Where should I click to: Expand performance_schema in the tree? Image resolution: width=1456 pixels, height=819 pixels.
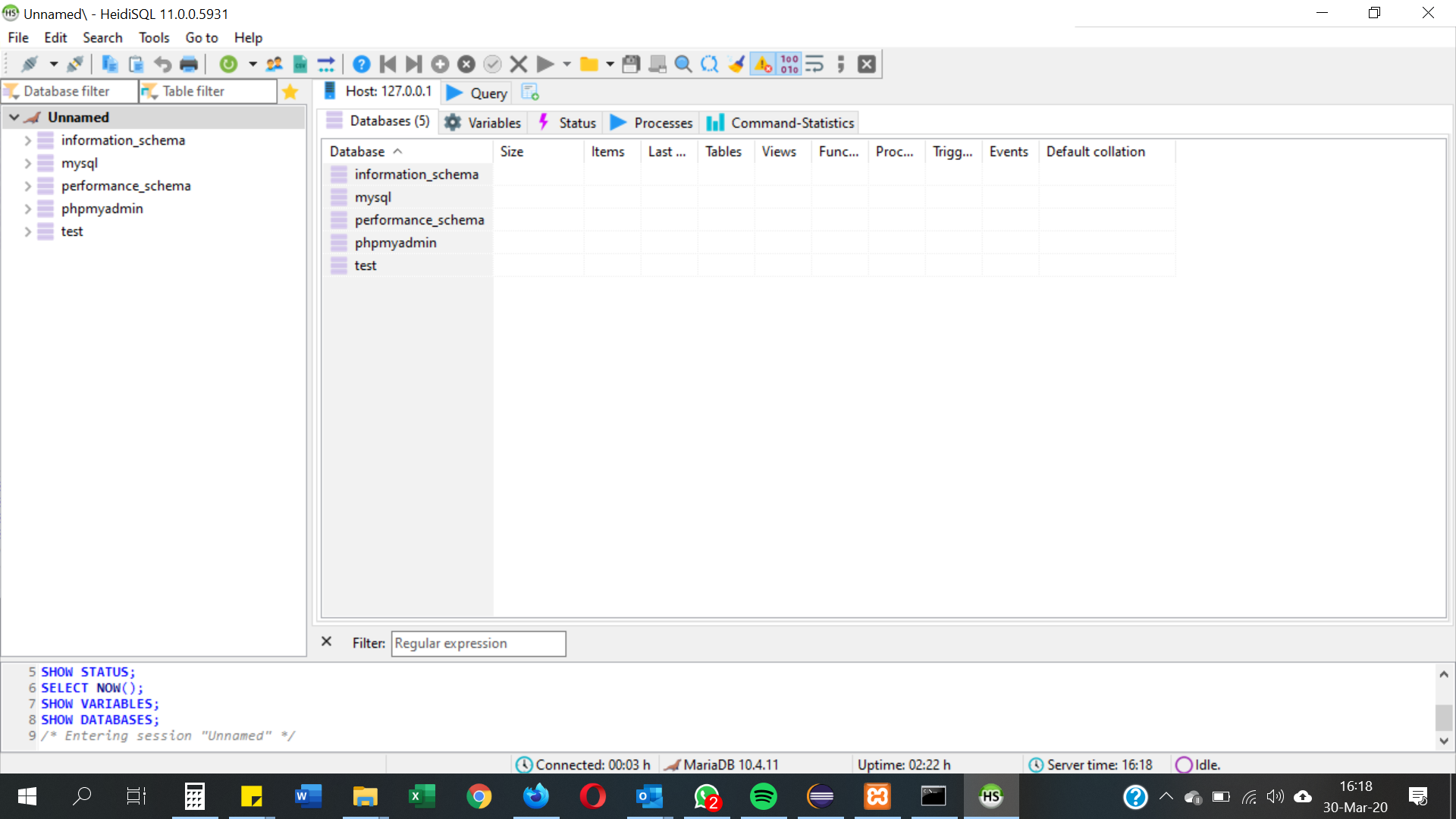[x=28, y=186]
